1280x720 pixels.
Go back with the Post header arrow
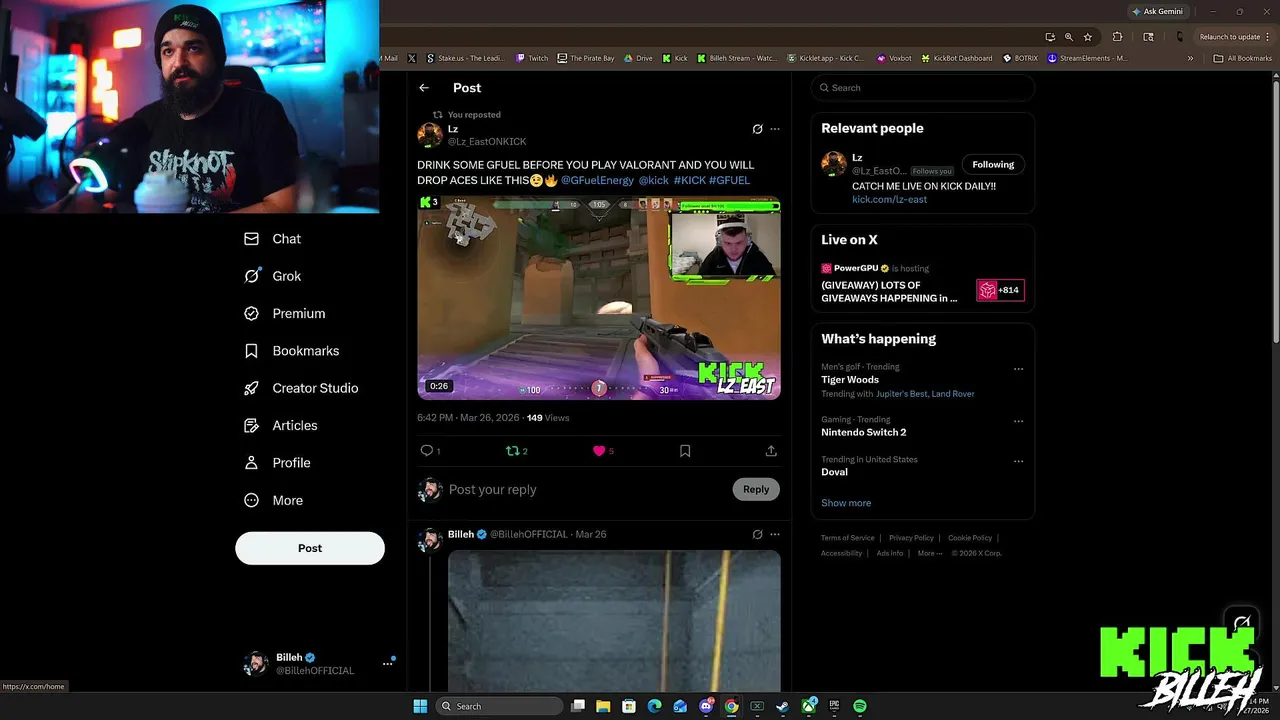424,88
